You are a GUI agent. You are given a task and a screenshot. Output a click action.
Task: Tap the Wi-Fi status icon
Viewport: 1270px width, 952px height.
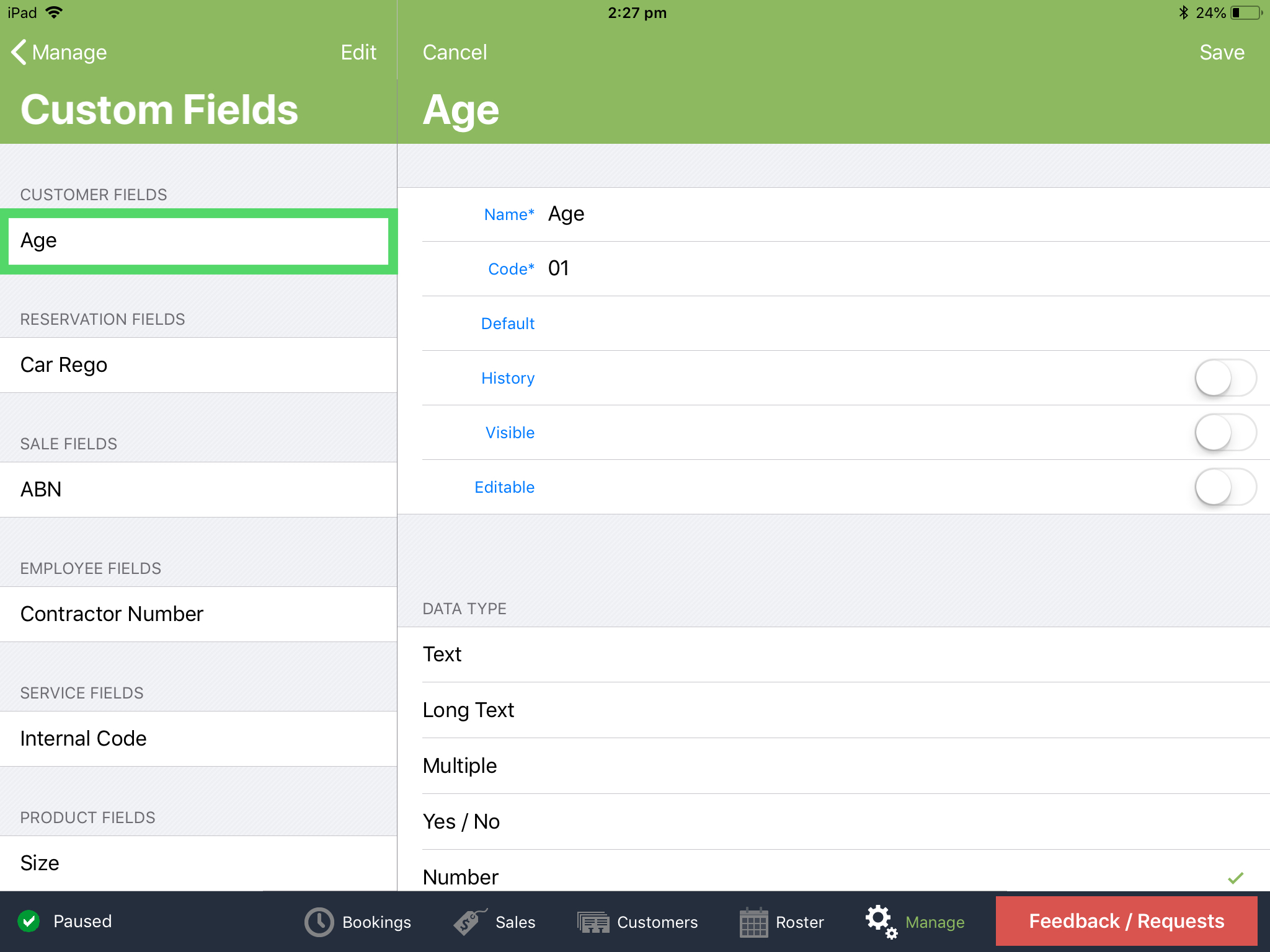click(55, 12)
